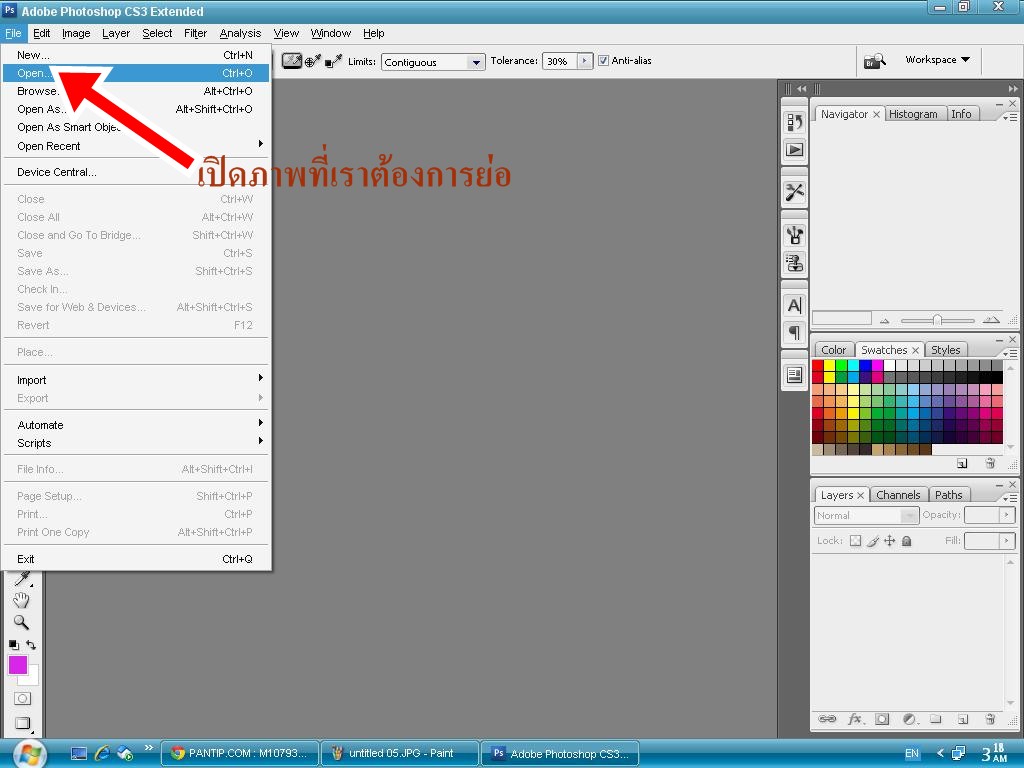Pick the pure red swatch in Swatches
The height and width of the screenshot is (768, 1024).
click(x=818, y=366)
